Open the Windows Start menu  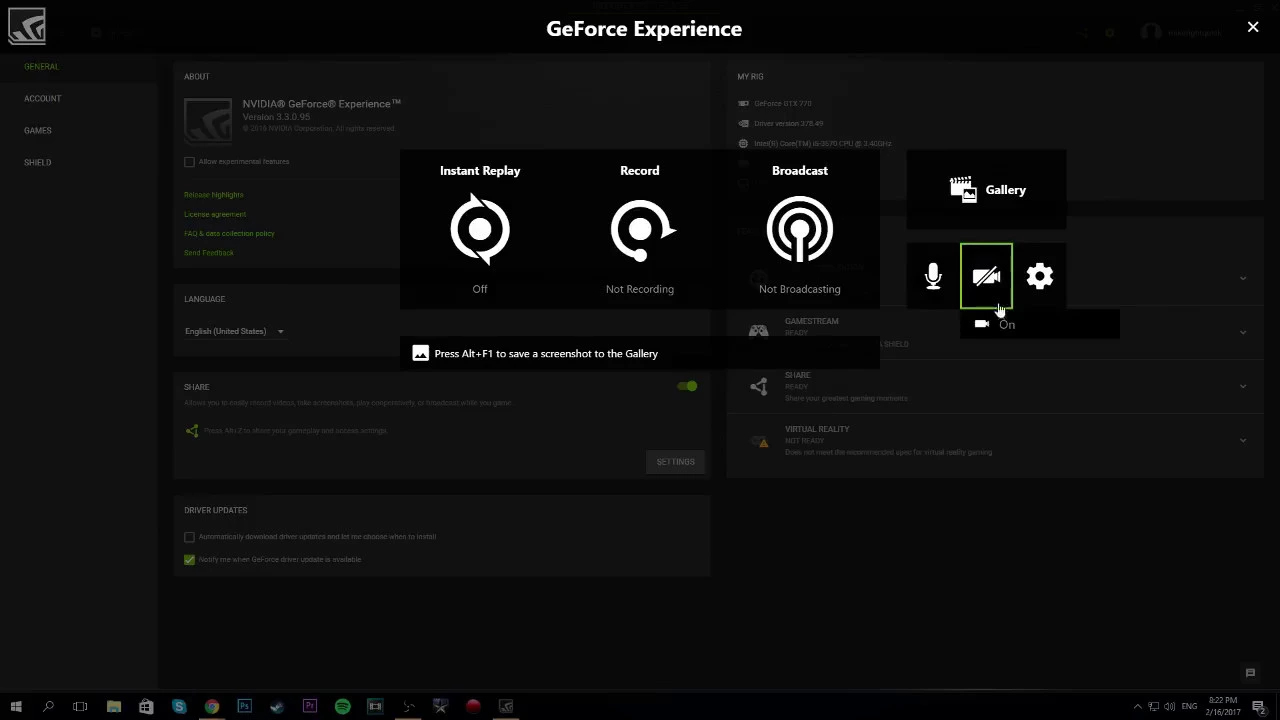coord(16,706)
